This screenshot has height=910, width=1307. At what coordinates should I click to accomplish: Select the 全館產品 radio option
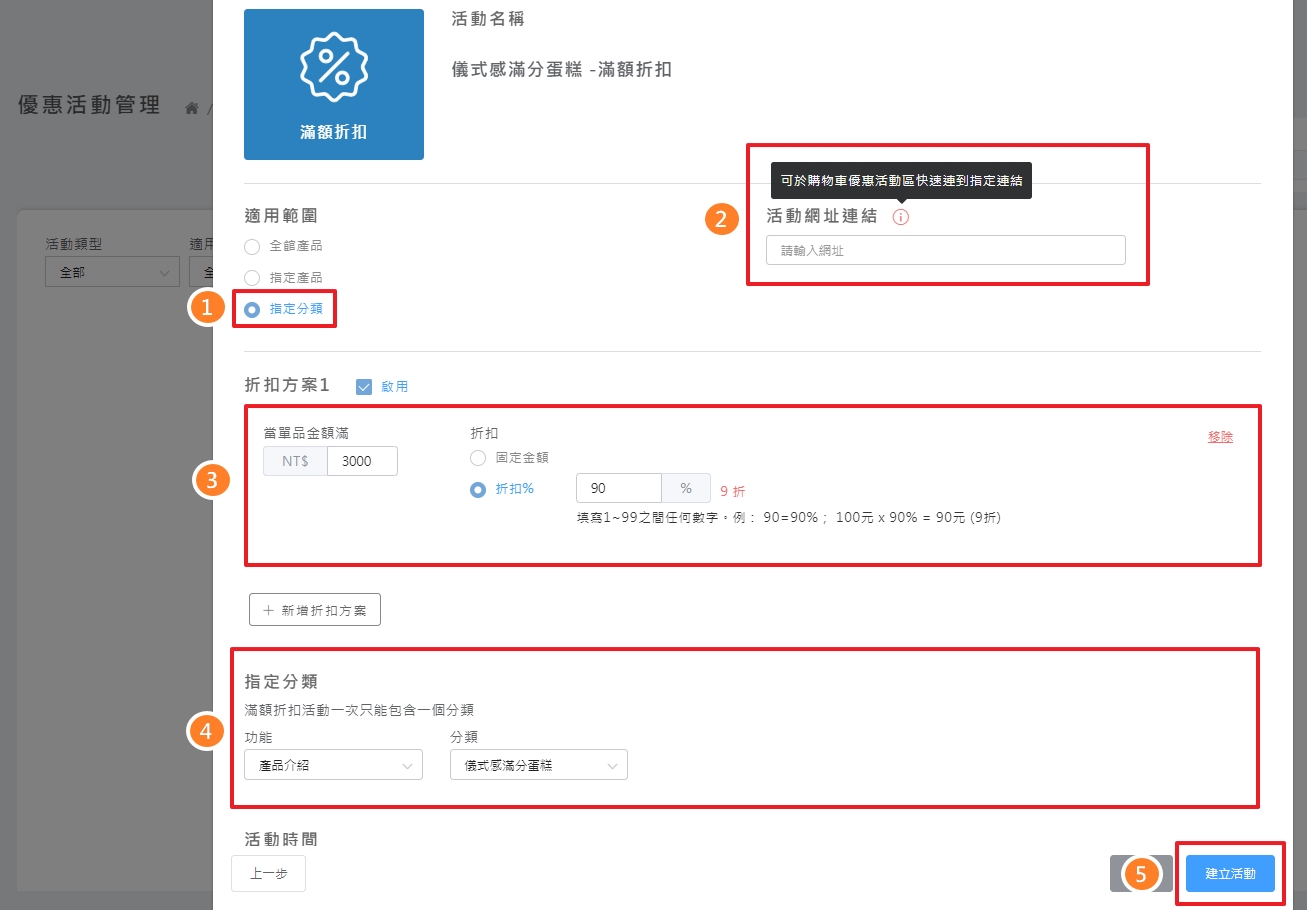point(252,246)
